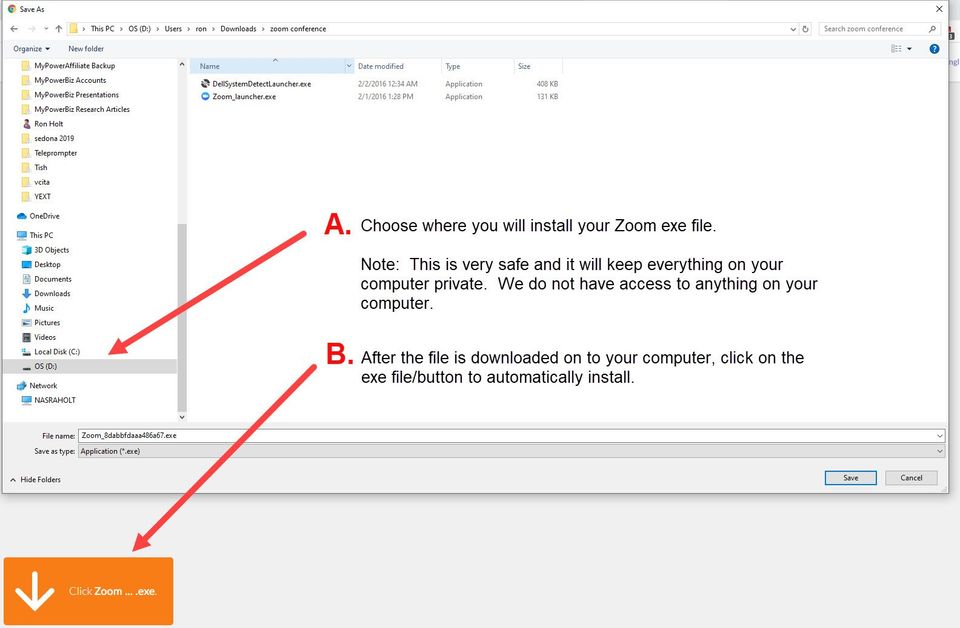Screen dimensions: 960x628
Task: Click the Save button
Action: pyautogui.click(x=850, y=478)
